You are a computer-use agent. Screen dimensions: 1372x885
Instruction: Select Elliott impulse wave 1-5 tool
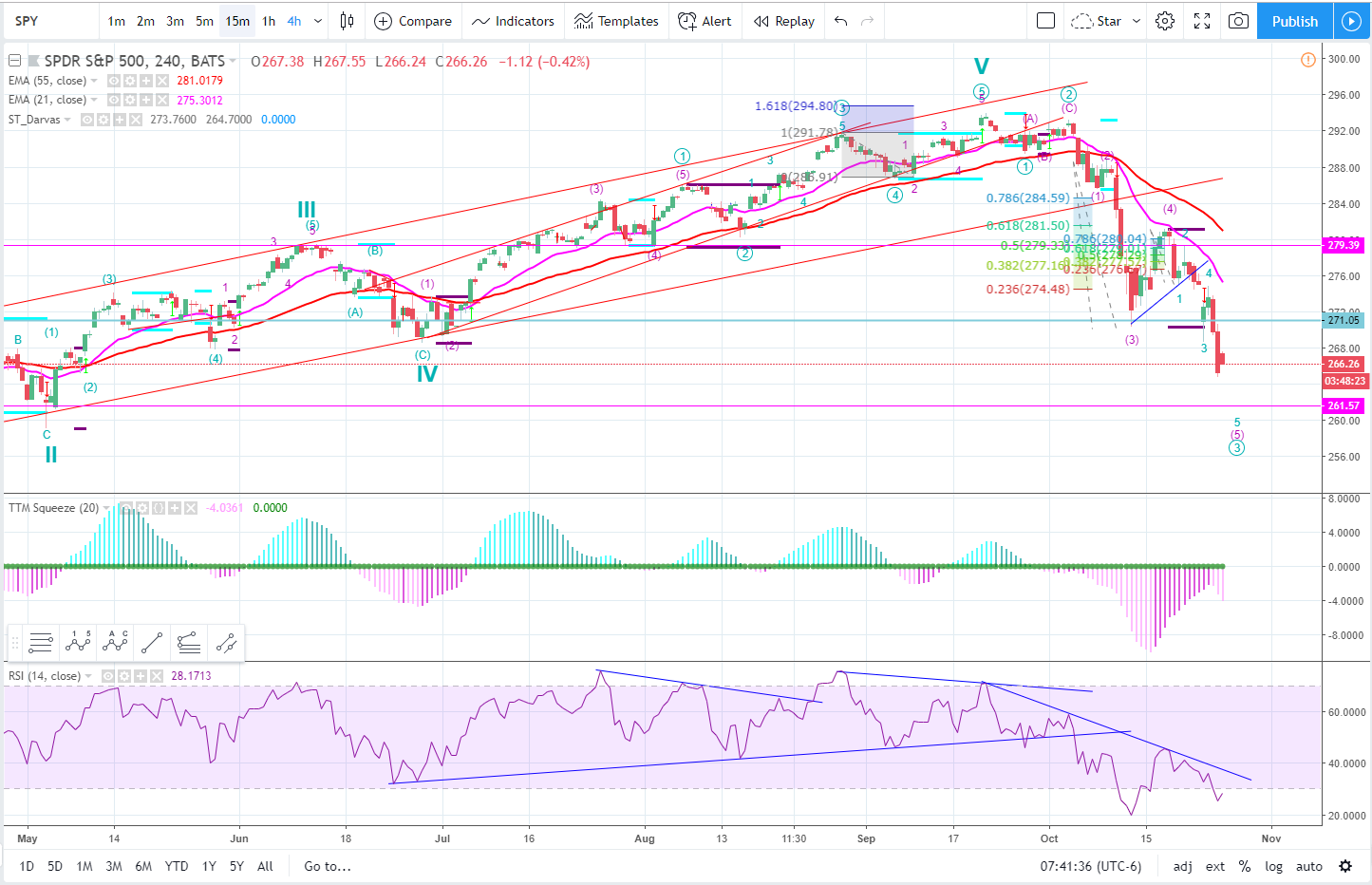(x=78, y=643)
